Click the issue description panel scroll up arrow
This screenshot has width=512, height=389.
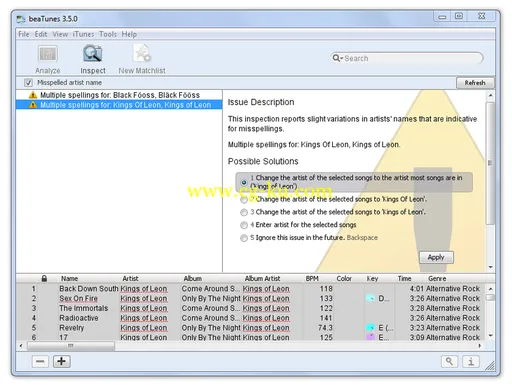click(x=490, y=95)
